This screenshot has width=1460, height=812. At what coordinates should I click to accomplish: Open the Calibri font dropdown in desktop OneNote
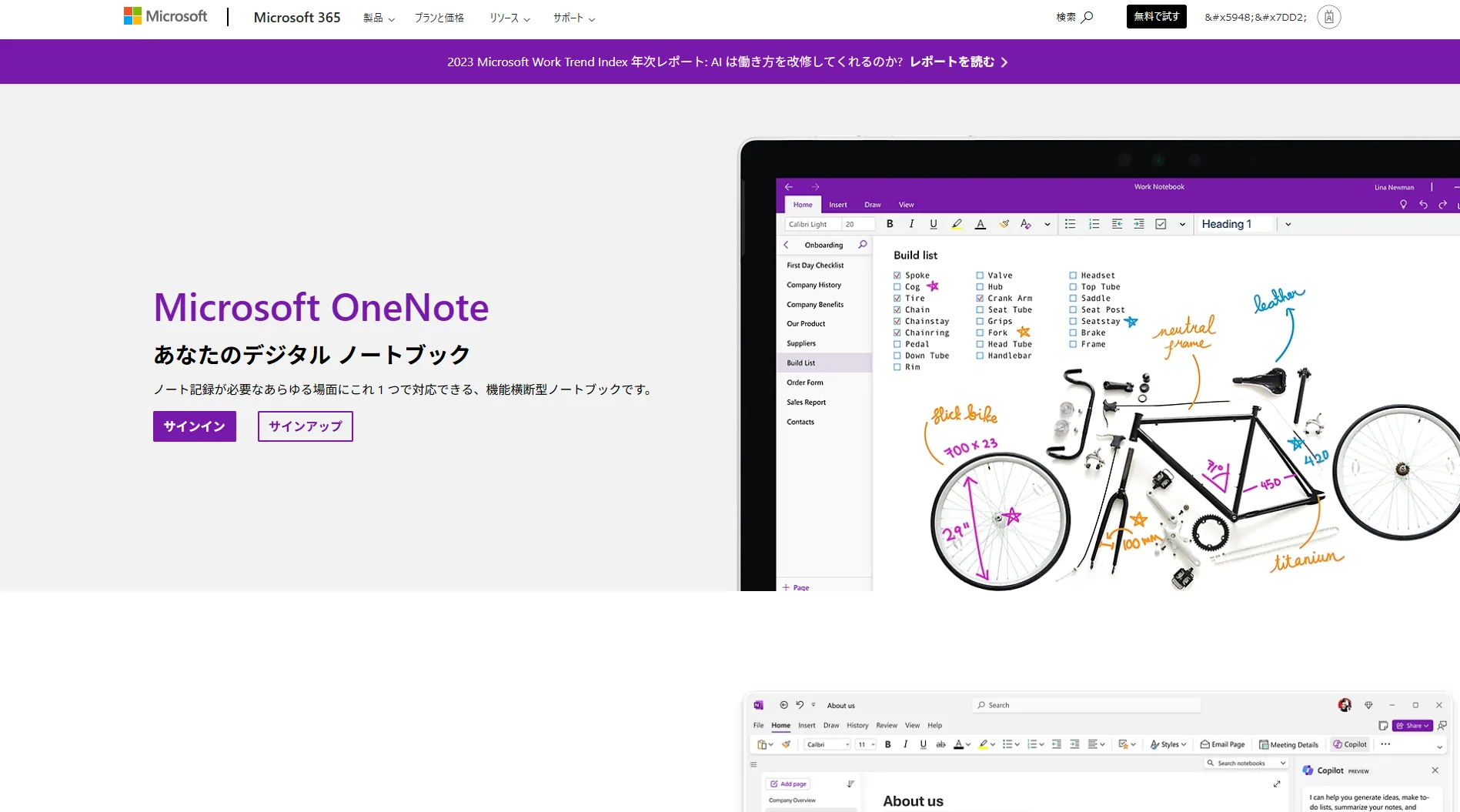tap(828, 744)
